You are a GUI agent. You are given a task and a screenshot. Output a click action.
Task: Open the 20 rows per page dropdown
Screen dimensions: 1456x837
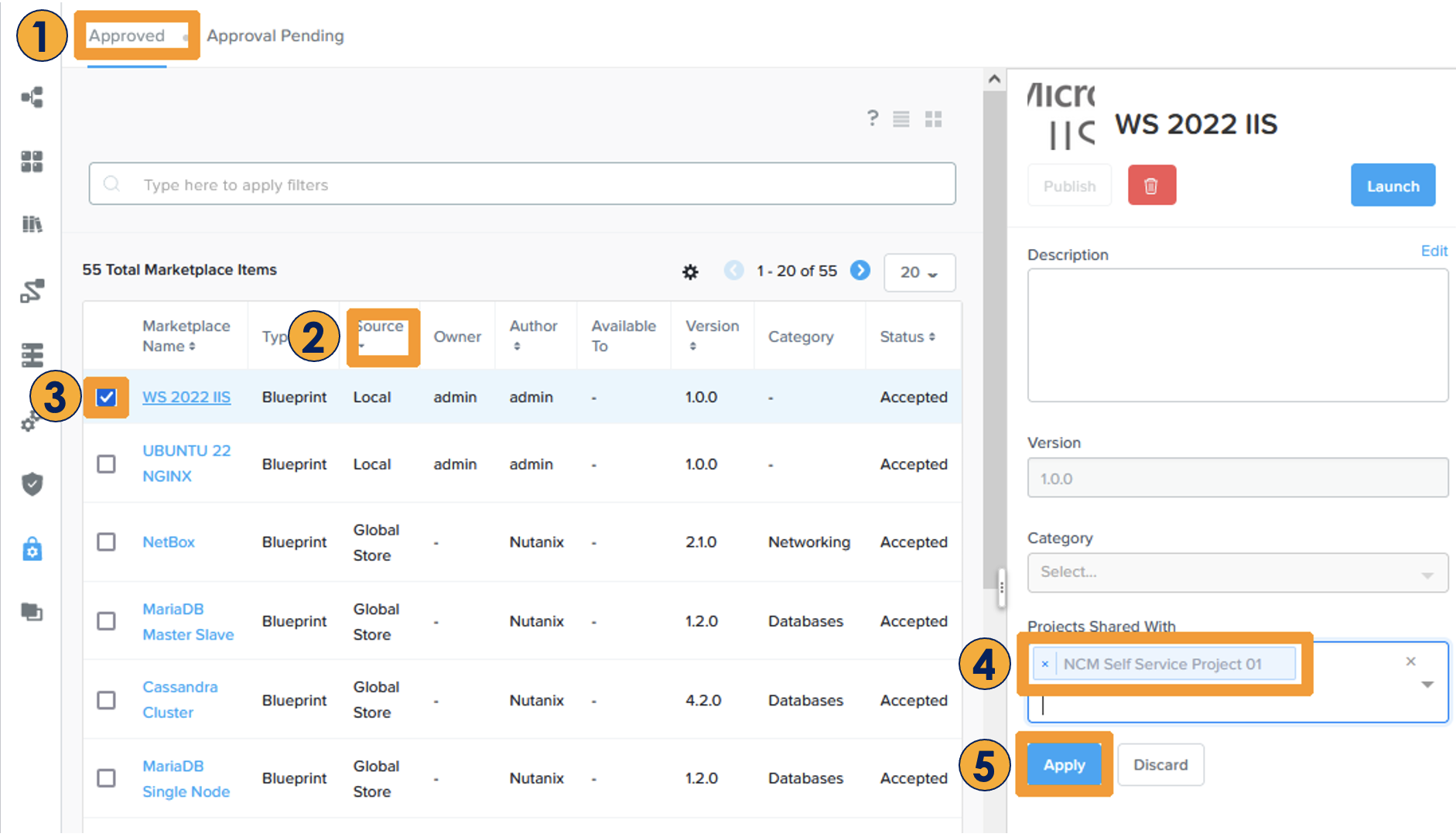pos(920,272)
